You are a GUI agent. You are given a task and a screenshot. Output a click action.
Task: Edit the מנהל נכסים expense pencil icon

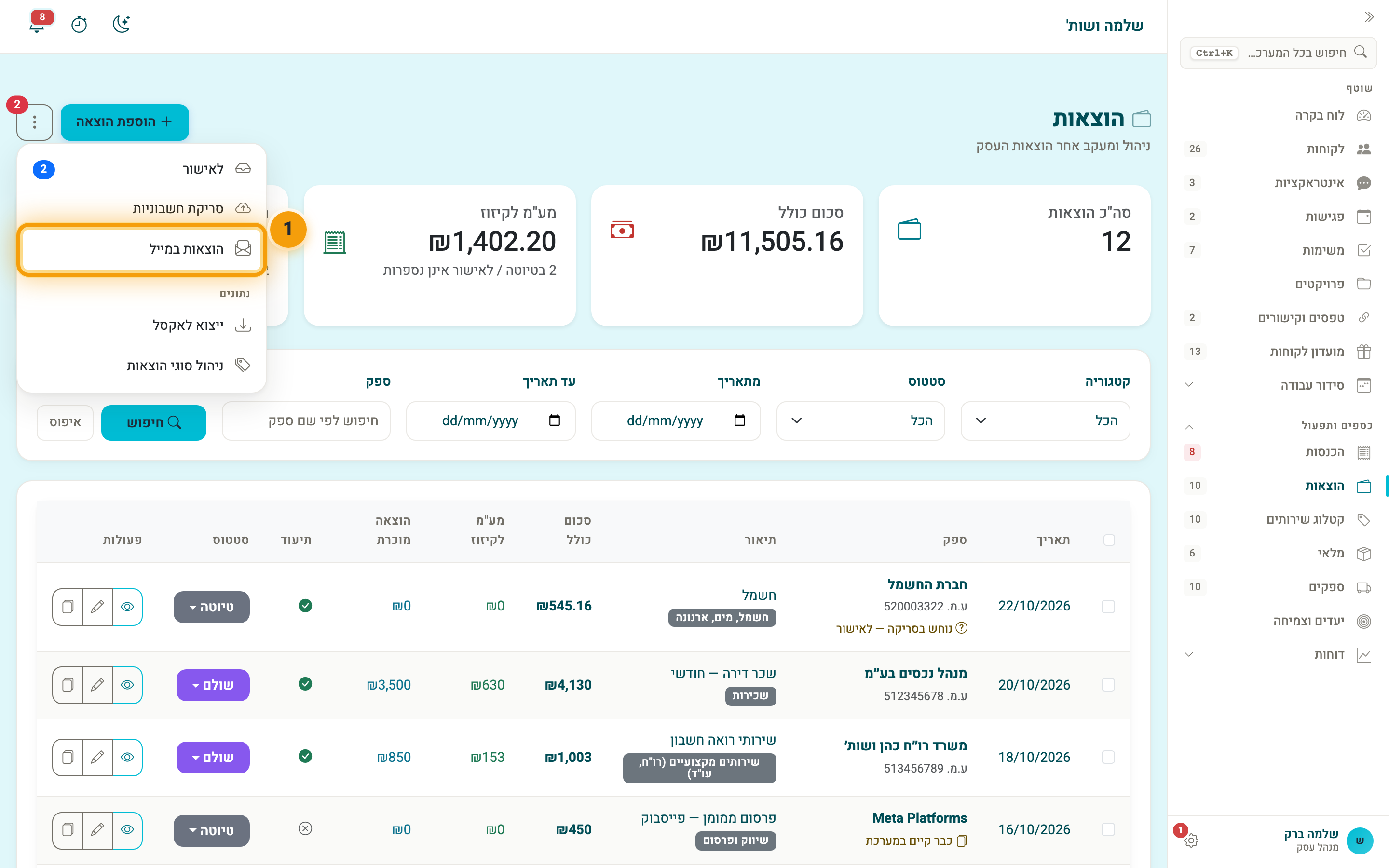[97, 684]
